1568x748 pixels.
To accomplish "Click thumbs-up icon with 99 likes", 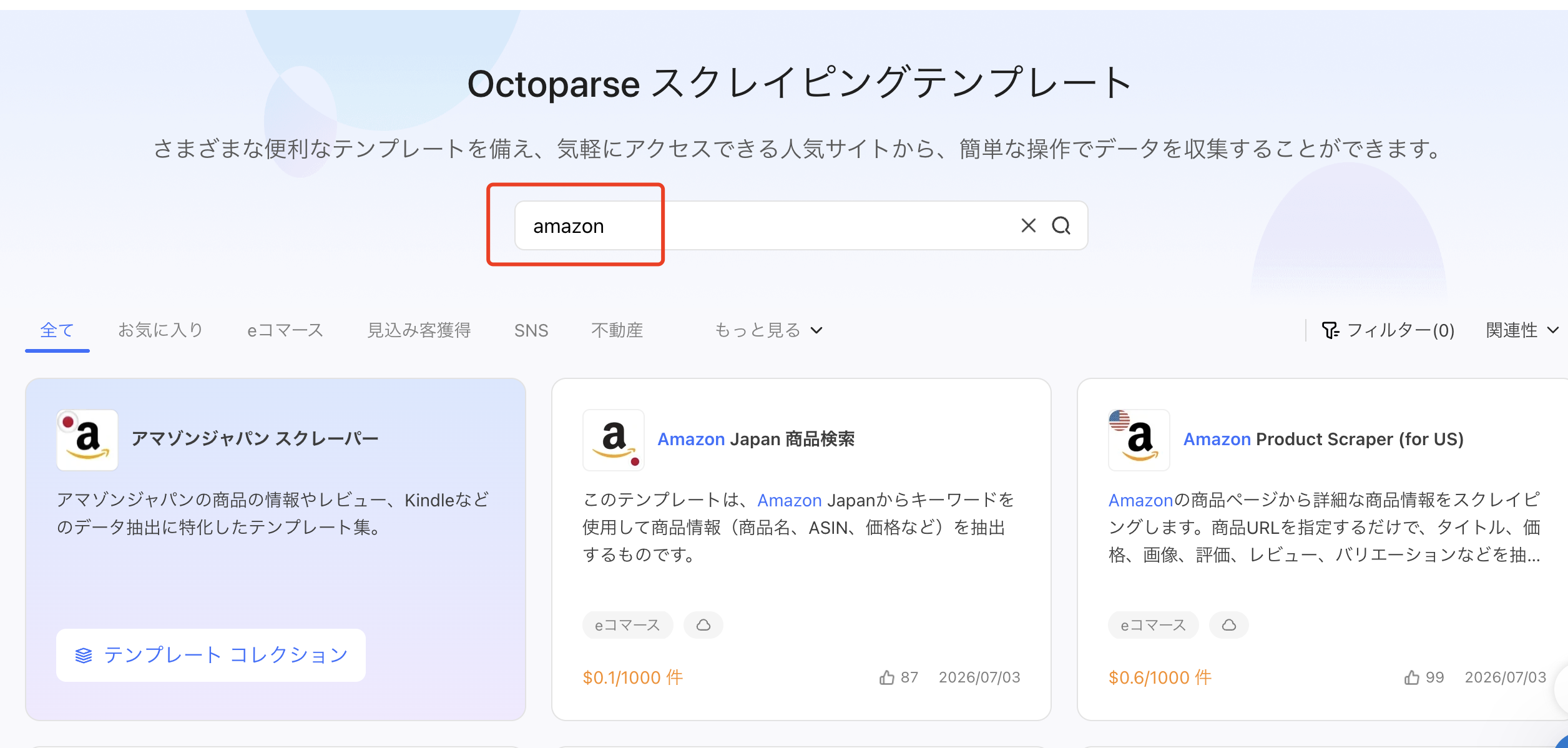I will [x=1412, y=677].
